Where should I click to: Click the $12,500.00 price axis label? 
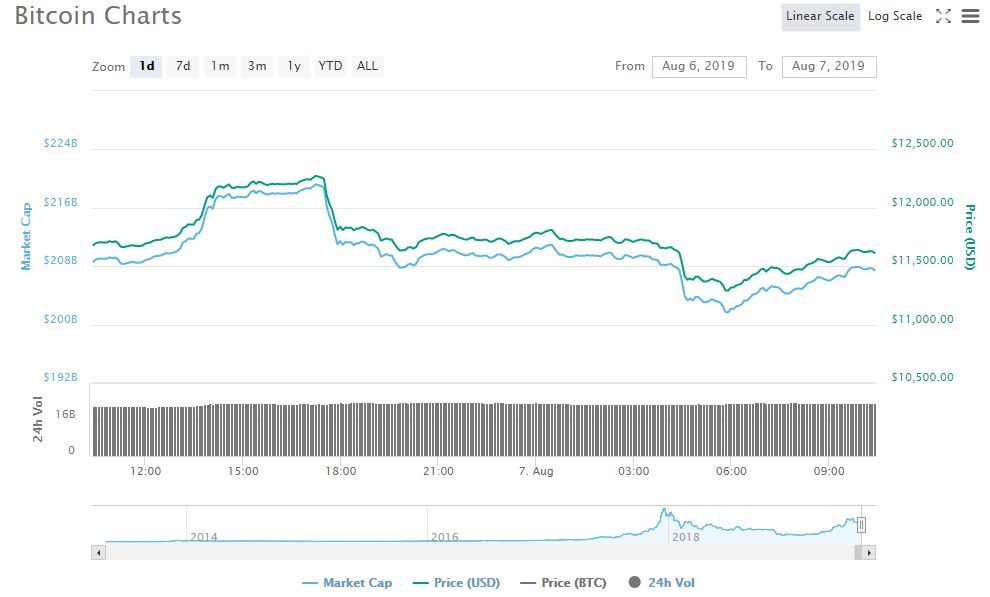922,143
